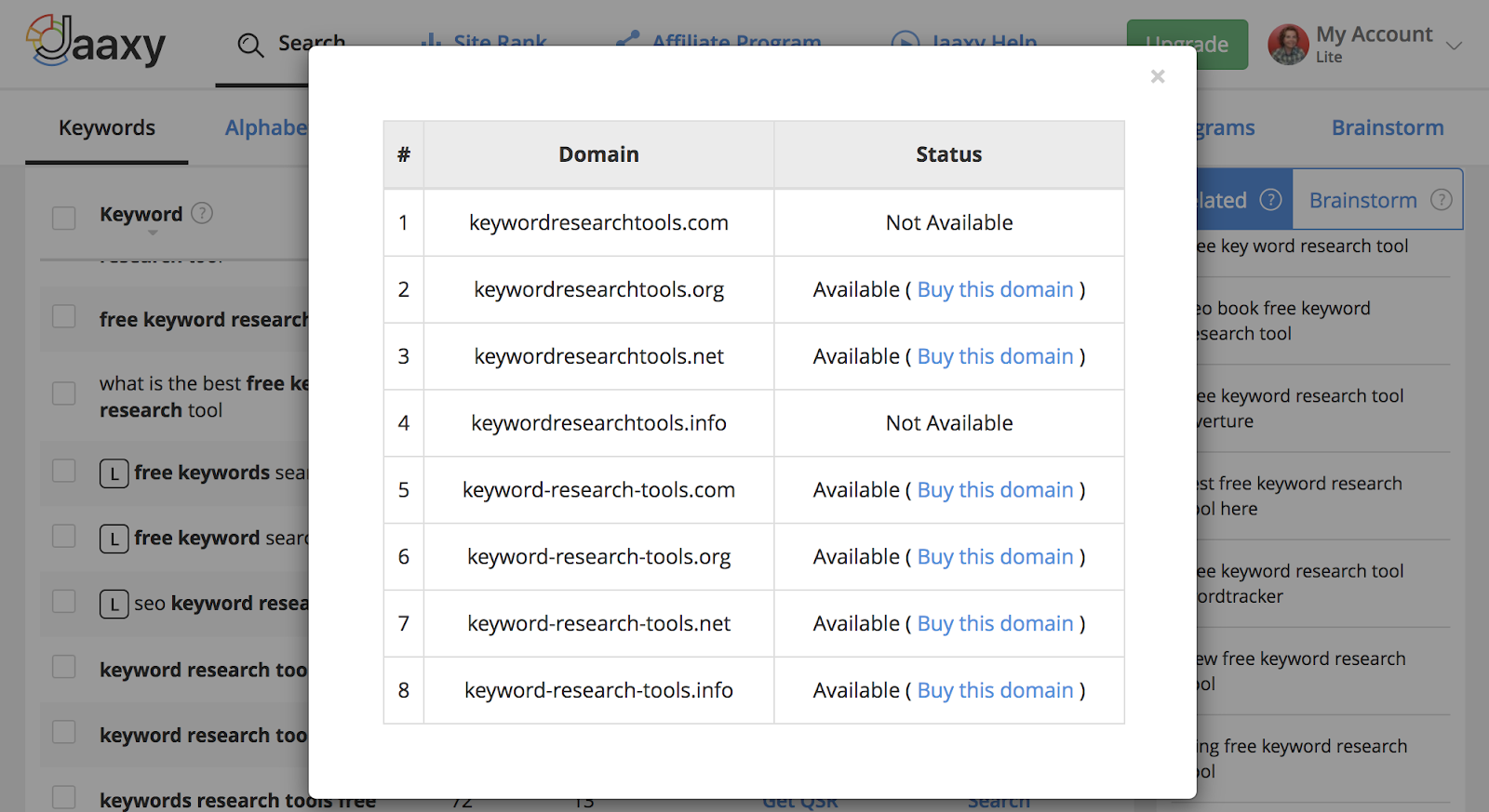Click help icon next to Keyword header
Image resolution: width=1489 pixels, height=812 pixels.
point(202,214)
